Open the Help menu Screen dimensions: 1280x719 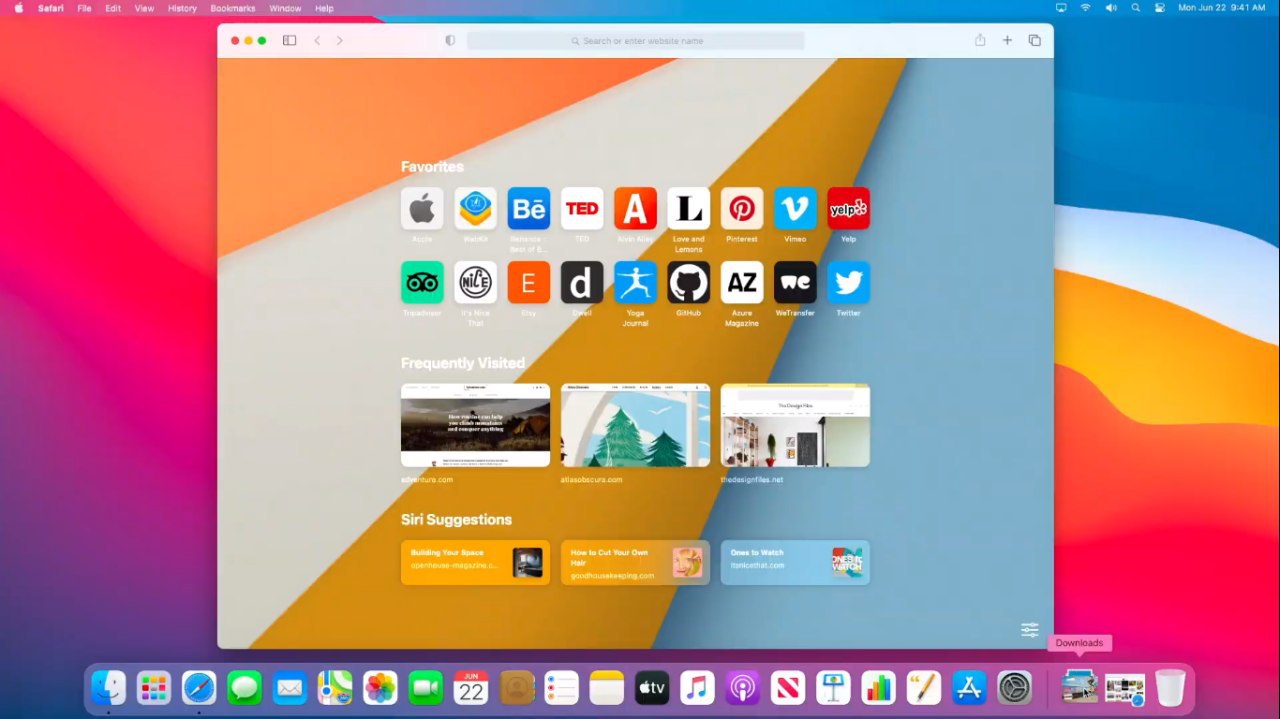[324, 8]
